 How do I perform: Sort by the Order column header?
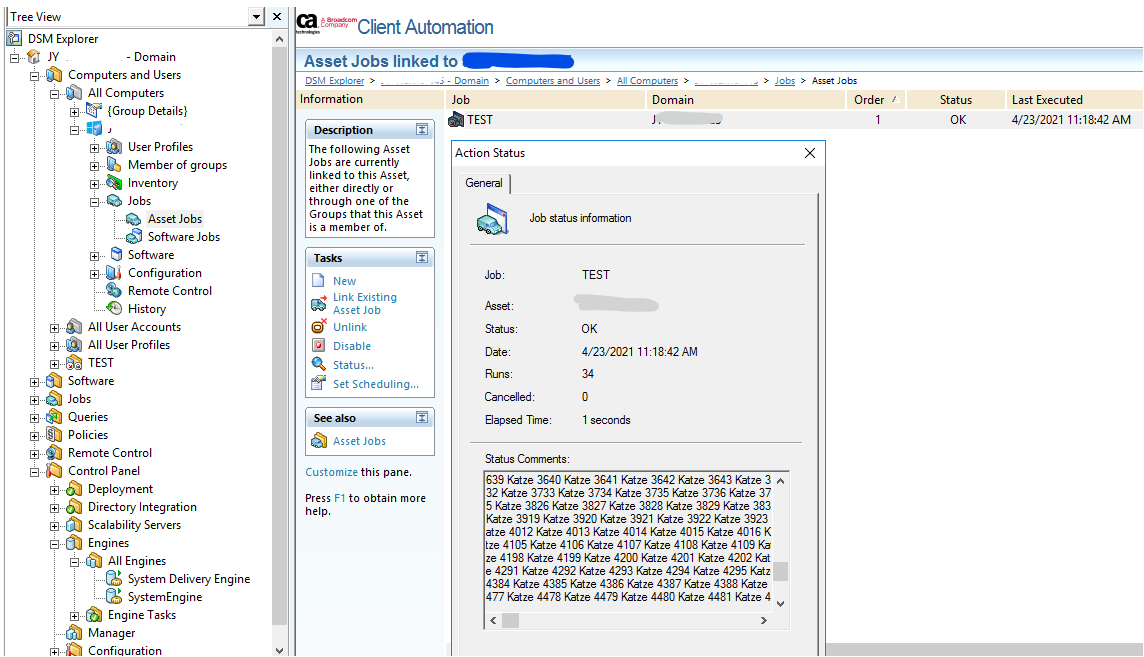pos(876,100)
